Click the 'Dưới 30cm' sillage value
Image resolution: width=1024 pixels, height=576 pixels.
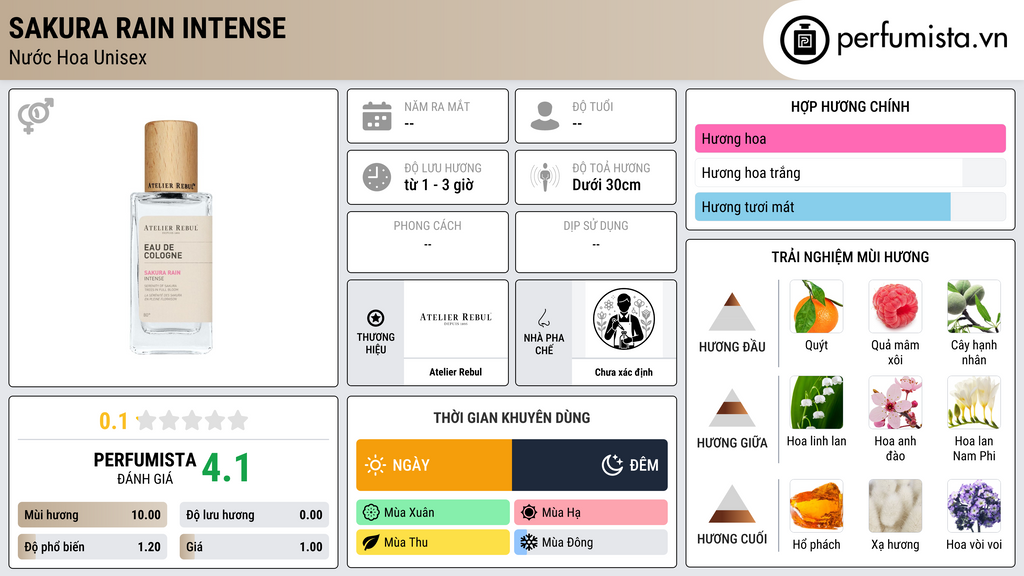coord(607,185)
